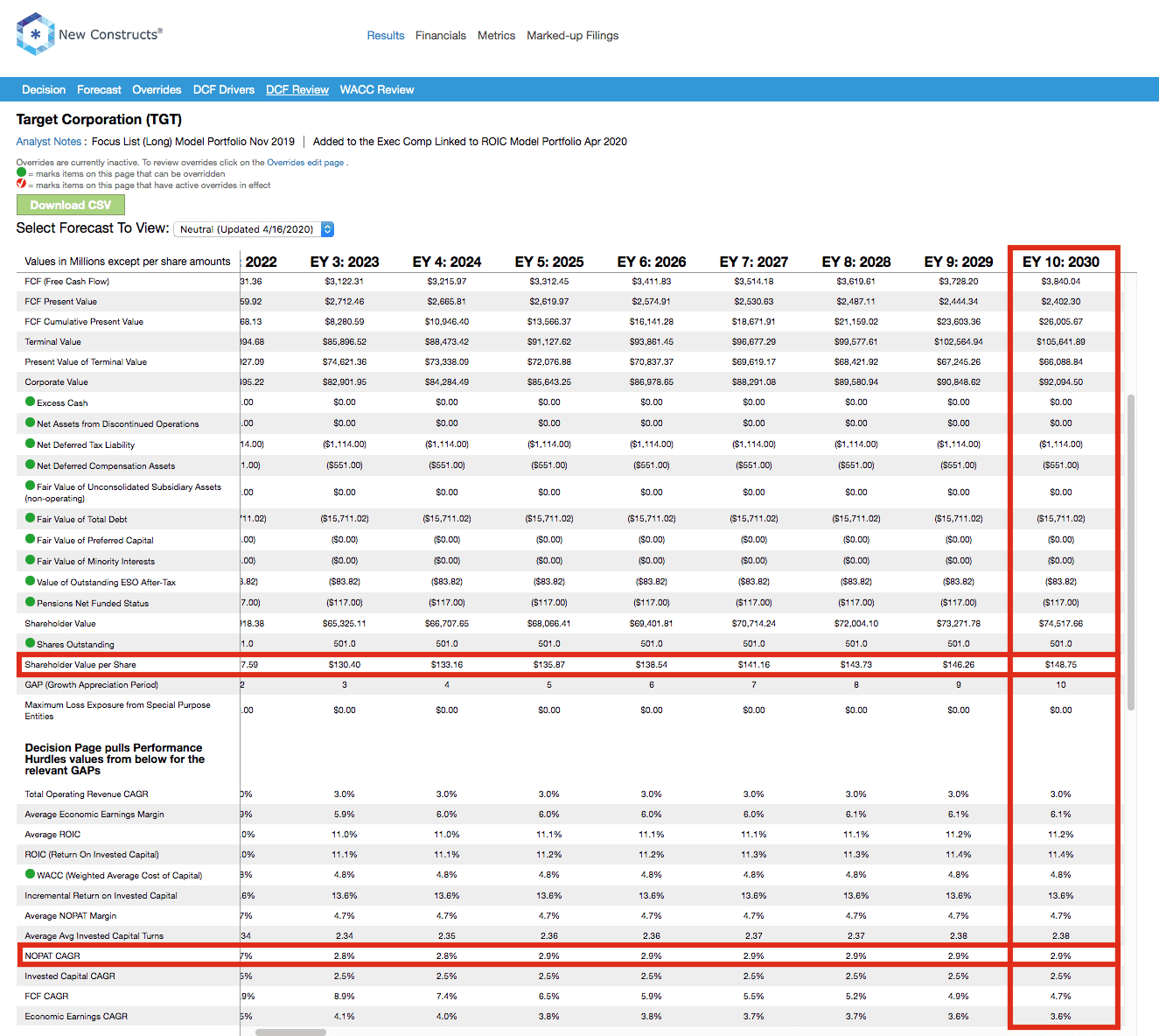Click green dot beside Fair Value of Preferred Capital
1159x1036 pixels.
(31, 539)
